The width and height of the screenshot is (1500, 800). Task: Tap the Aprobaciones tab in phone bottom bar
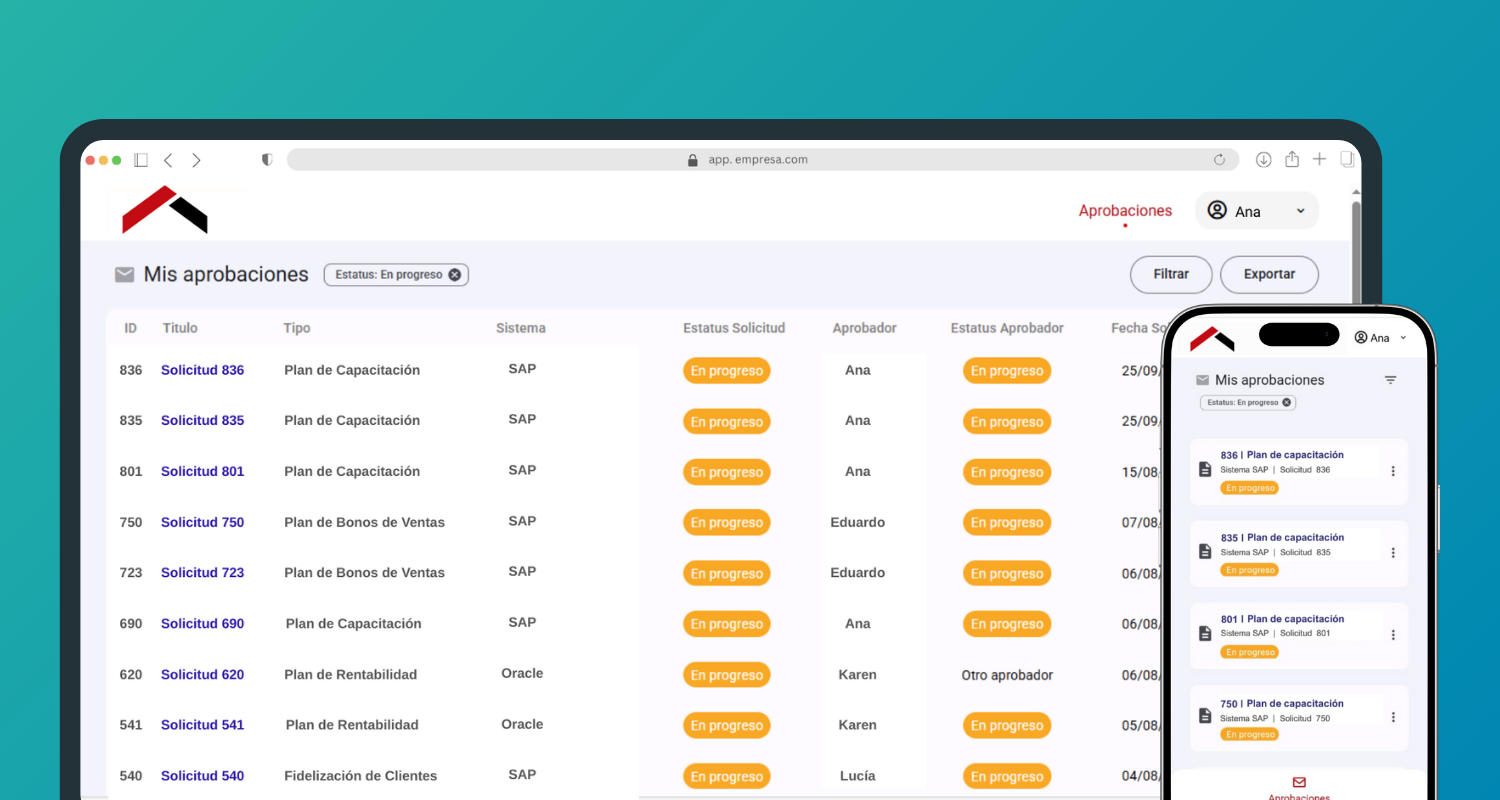tap(1299, 787)
